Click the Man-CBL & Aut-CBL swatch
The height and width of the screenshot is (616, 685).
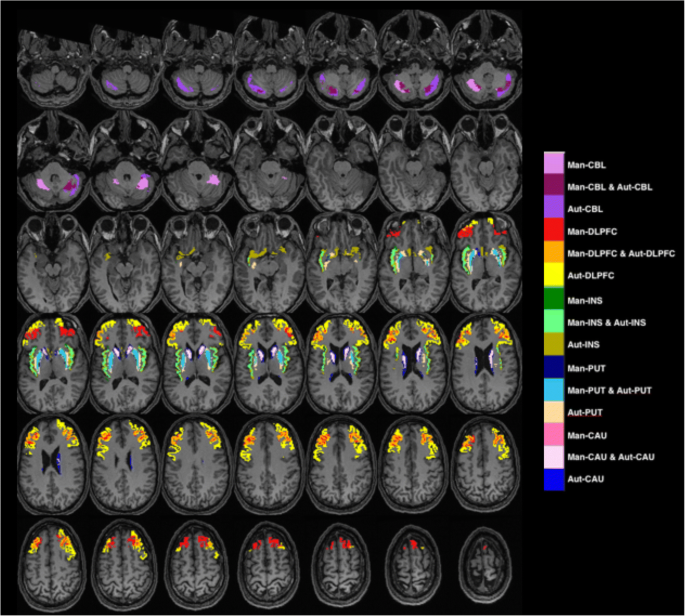point(554,185)
